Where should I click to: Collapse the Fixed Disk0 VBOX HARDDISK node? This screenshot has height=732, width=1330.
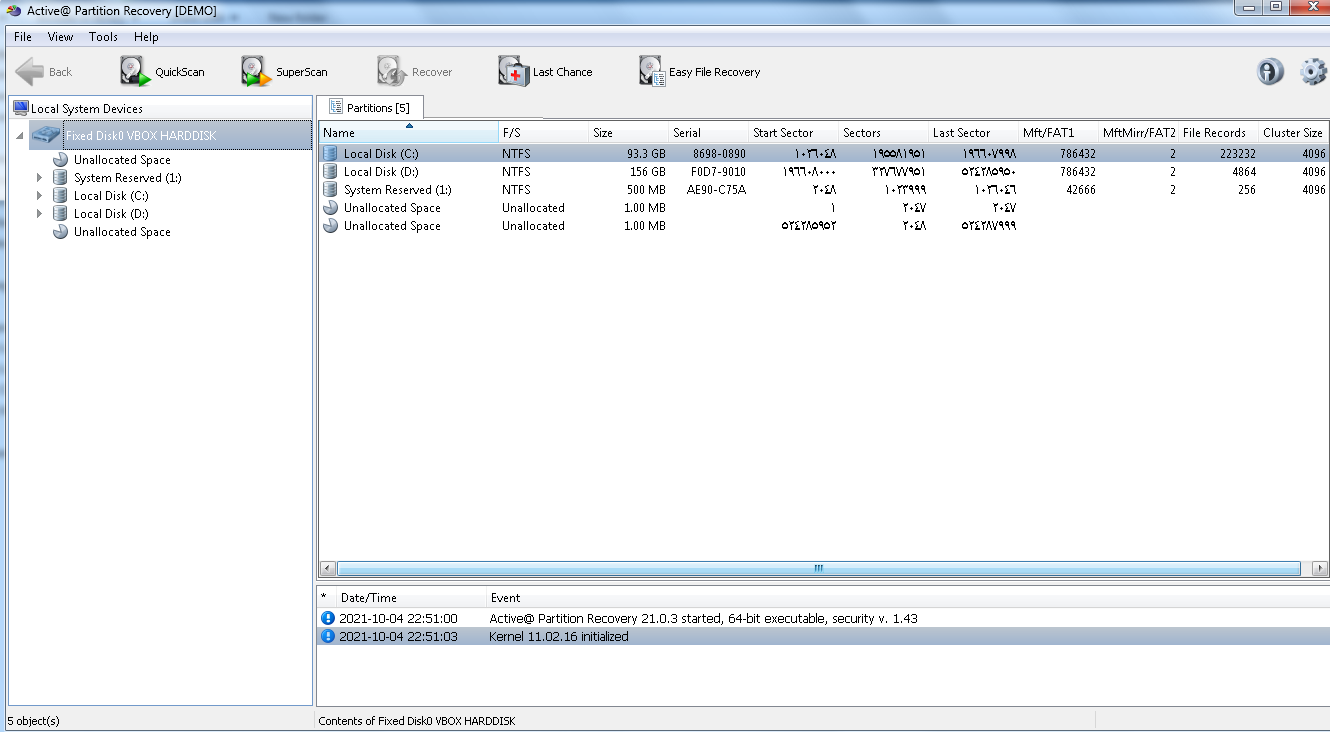tap(21, 136)
